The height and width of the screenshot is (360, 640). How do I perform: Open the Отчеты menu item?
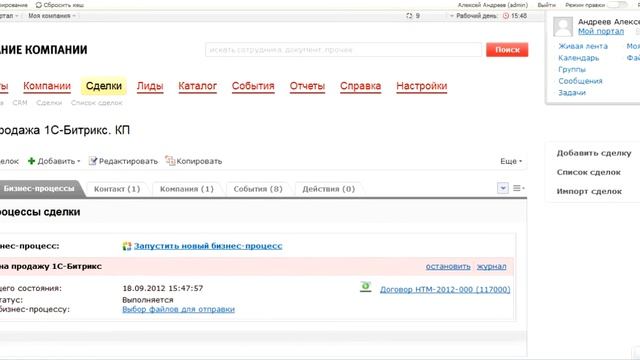click(x=307, y=86)
